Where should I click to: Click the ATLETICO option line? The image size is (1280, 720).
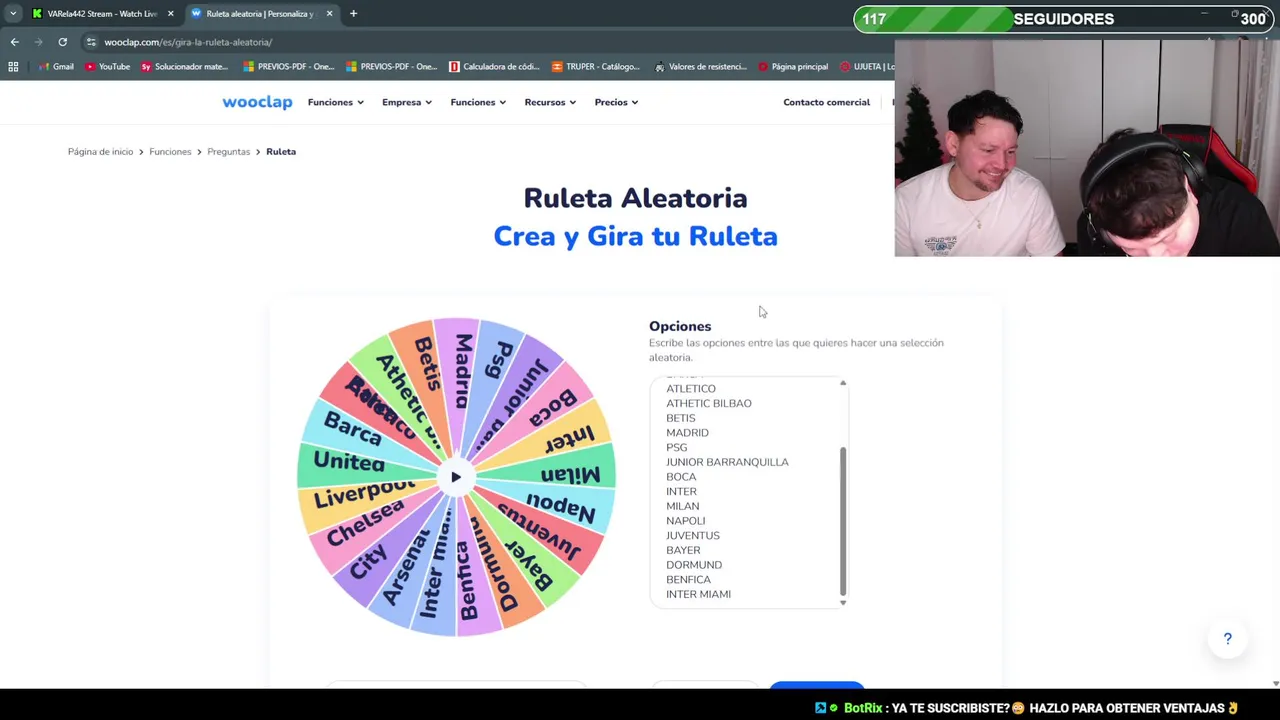pyautogui.click(x=691, y=389)
